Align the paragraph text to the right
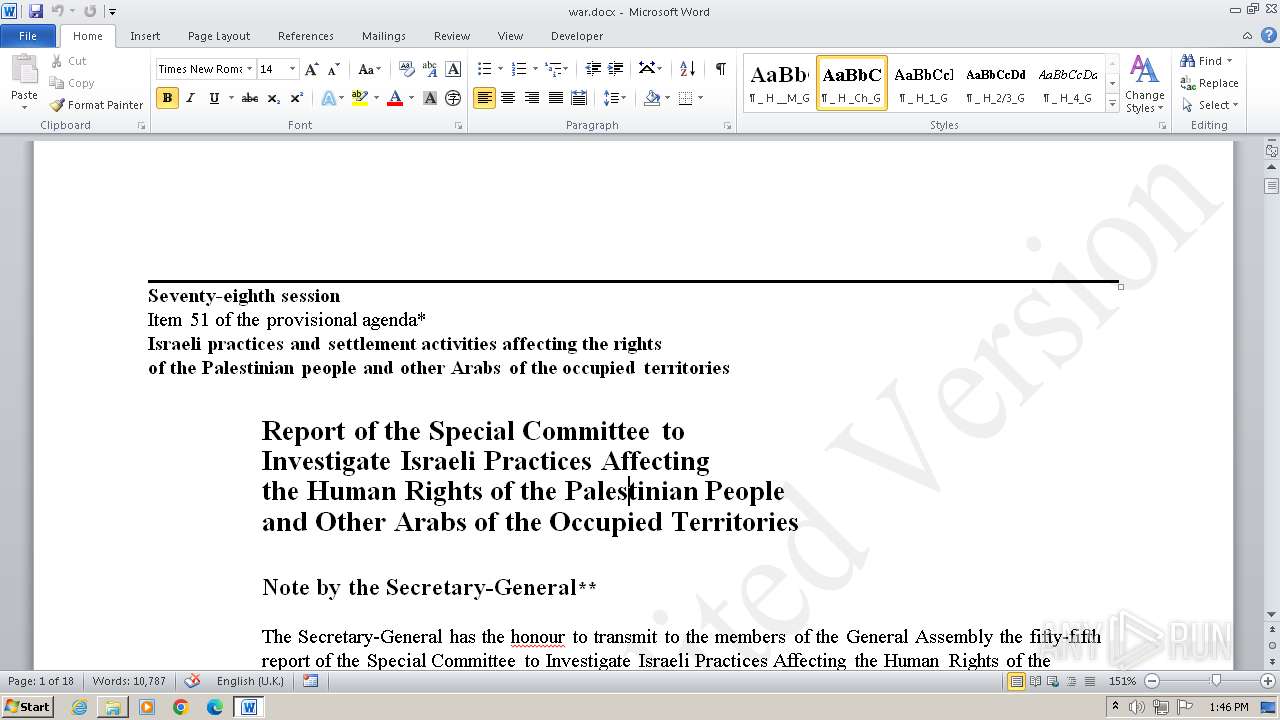1280x720 pixels. (x=532, y=98)
